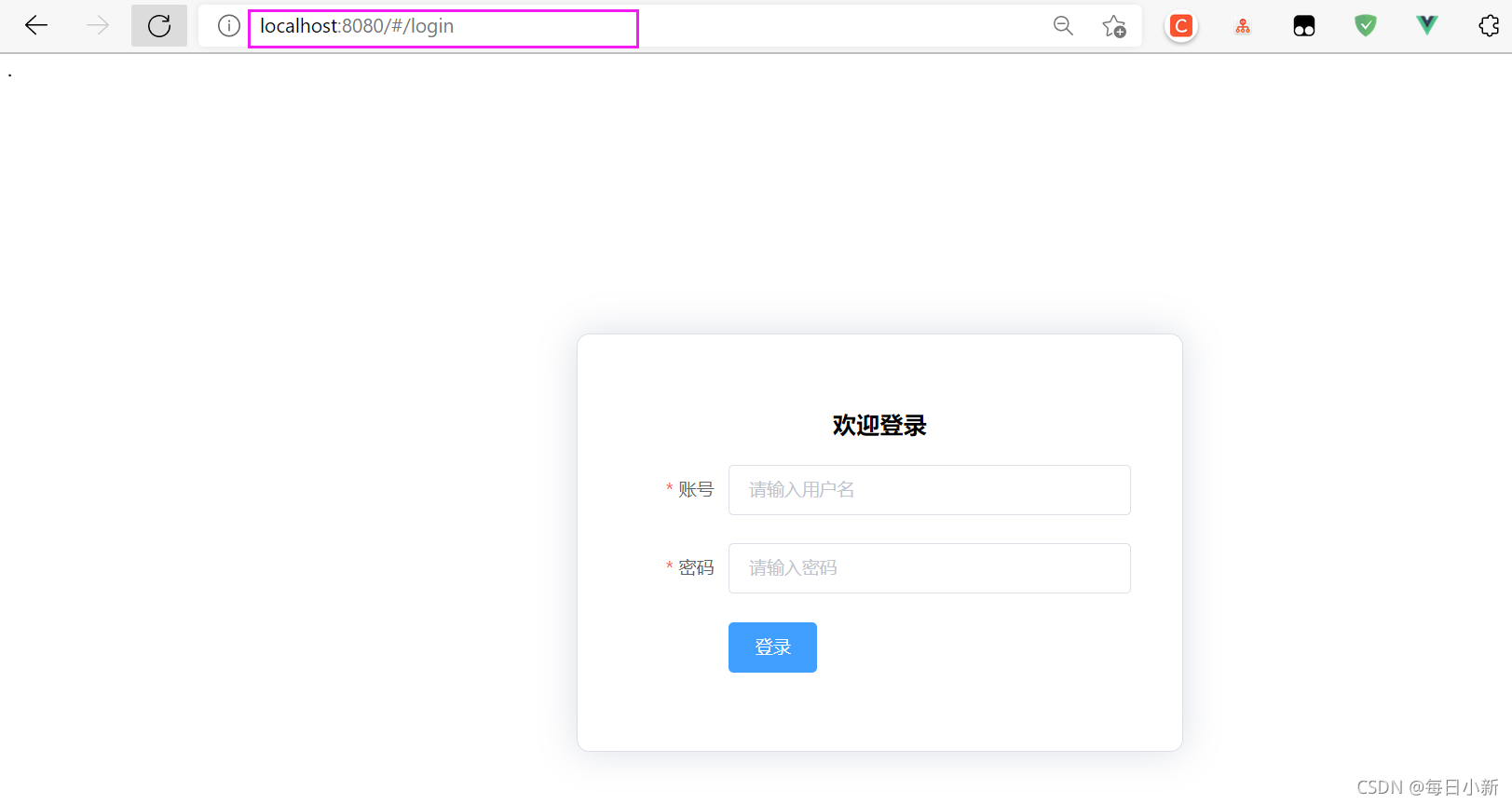This screenshot has height=804, width=1512.
Task: Open the orange C extension icon
Action: (1181, 26)
